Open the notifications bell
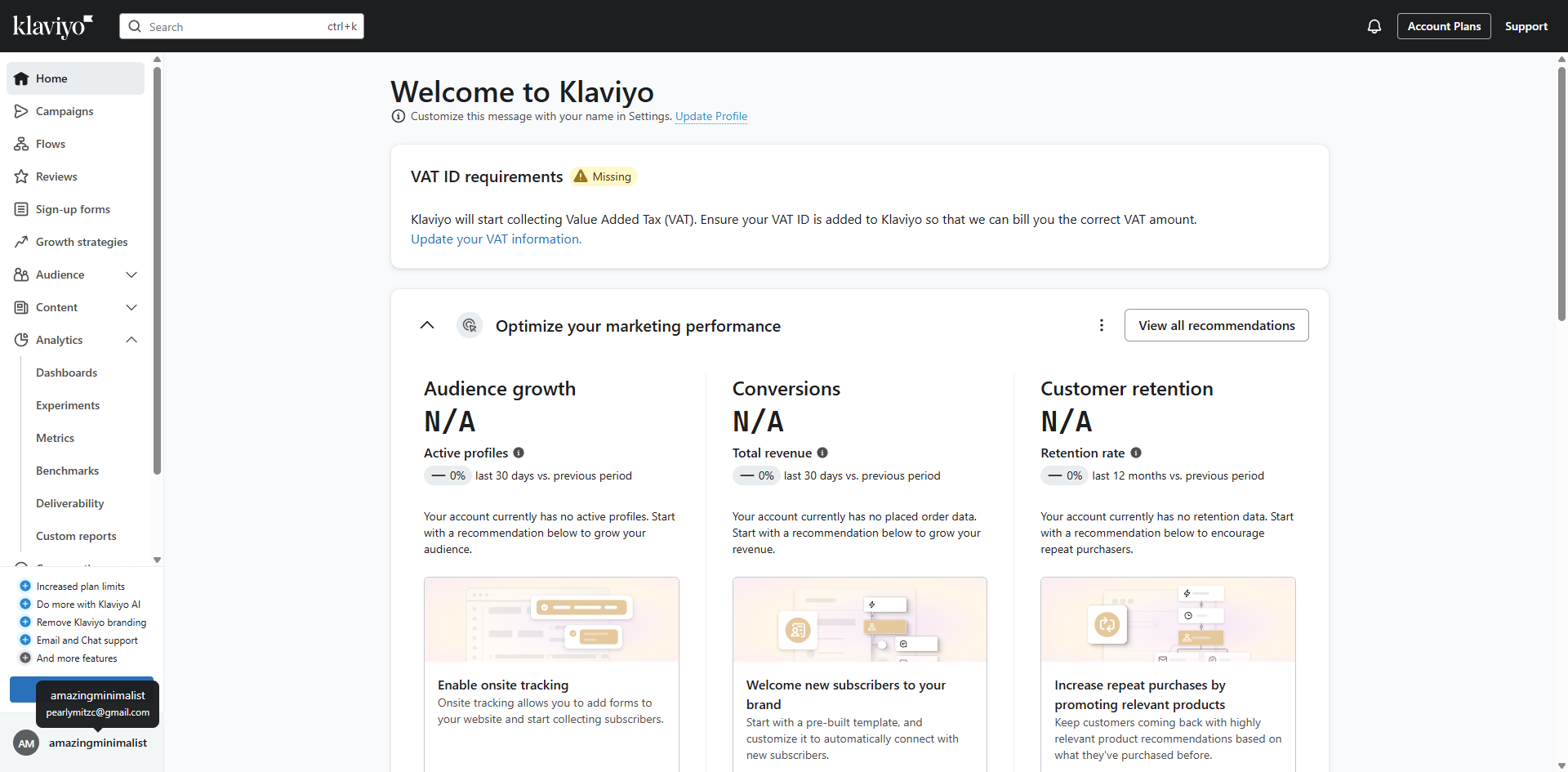Image resolution: width=1568 pixels, height=772 pixels. point(1374,26)
